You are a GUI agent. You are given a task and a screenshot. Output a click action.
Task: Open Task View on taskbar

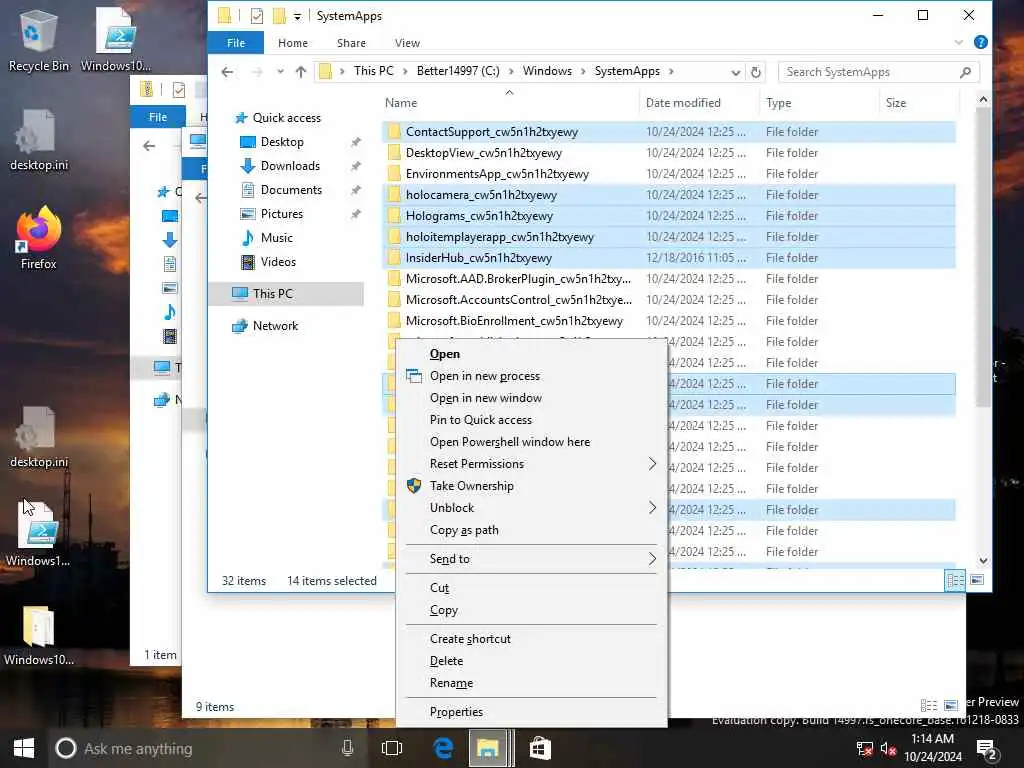pyautogui.click(x=392, y=748)
